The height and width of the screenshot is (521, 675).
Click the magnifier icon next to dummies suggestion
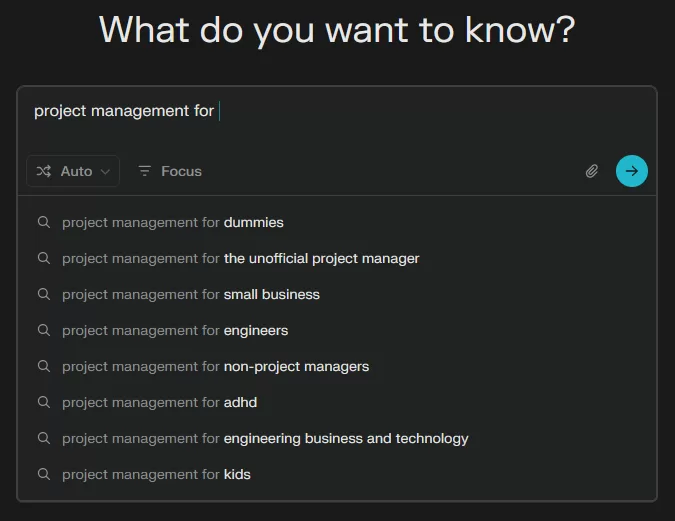[43, 222]
